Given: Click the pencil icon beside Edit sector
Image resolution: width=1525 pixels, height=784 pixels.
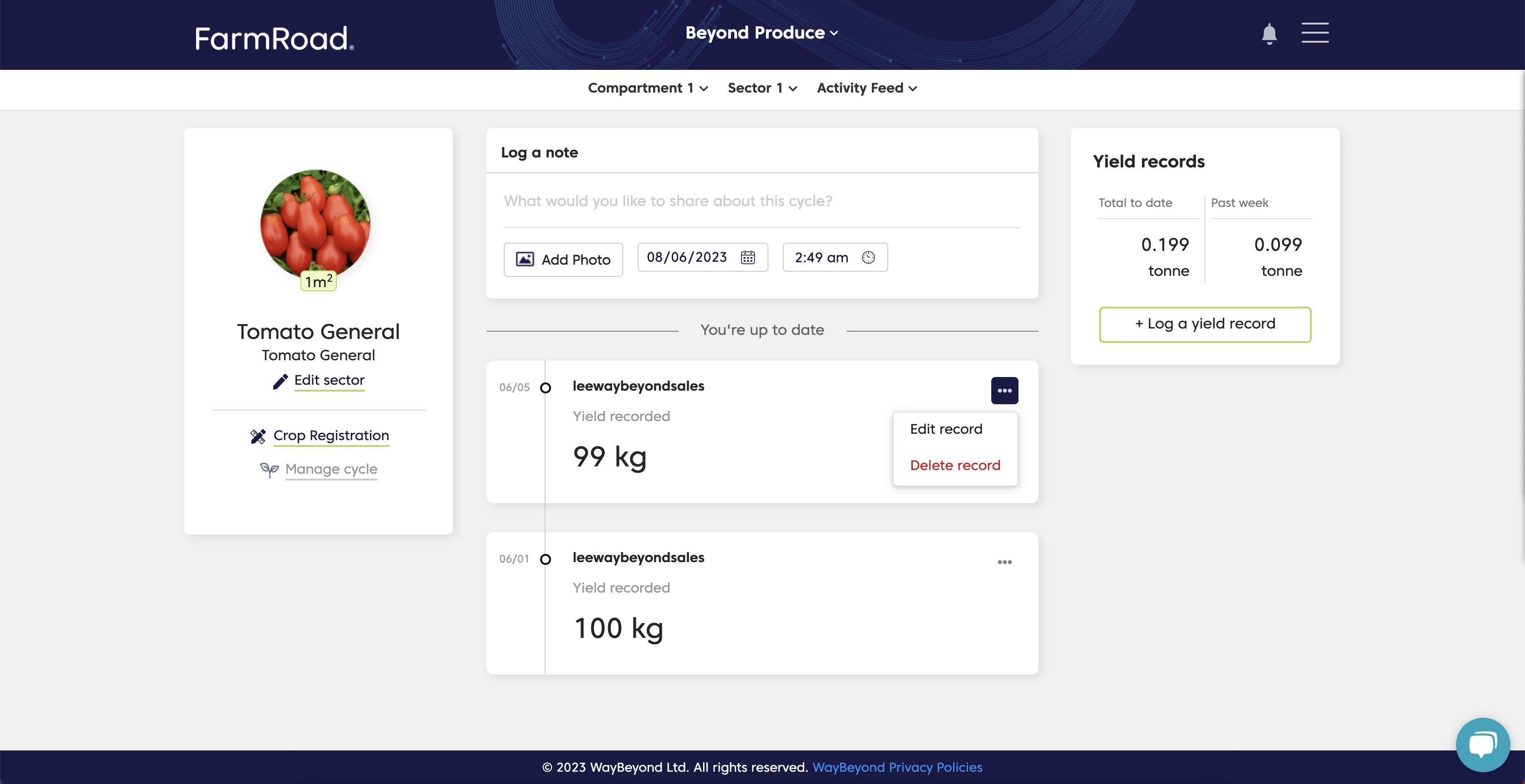Looking at the screenshot, I should point(280,381).
